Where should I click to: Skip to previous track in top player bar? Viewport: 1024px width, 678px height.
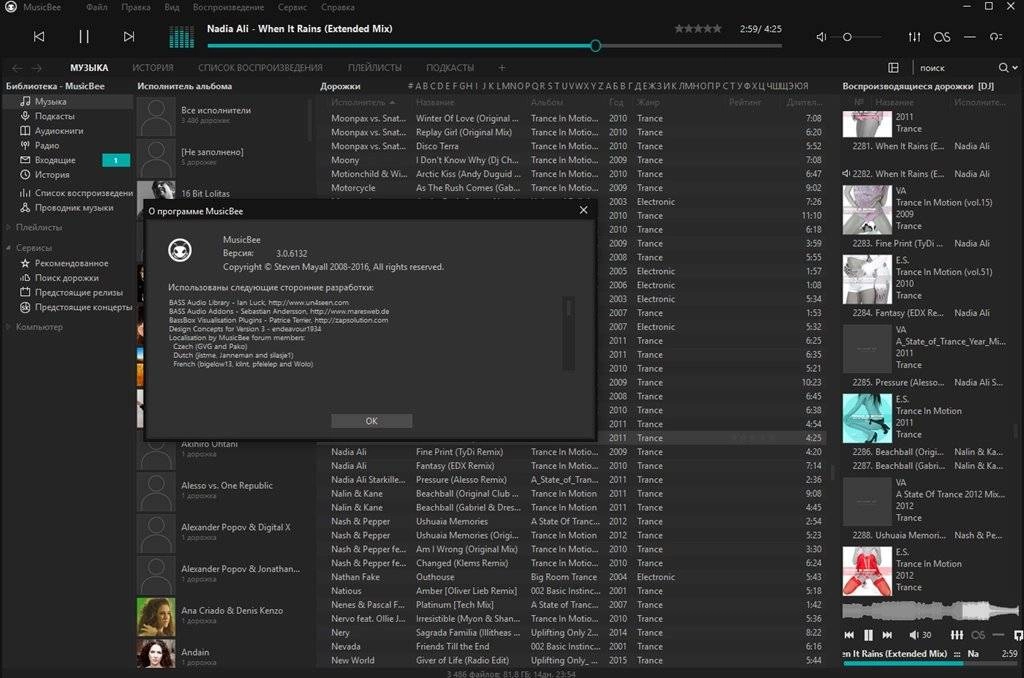pyautogui.click(x=39, y=37)
